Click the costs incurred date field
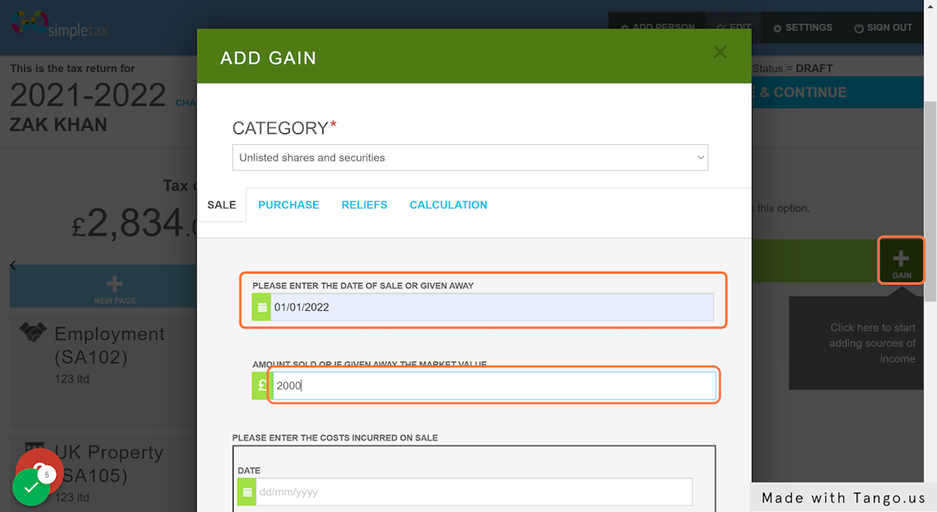The height and width of the screenshot is (512, 937). tap(474, 492)
